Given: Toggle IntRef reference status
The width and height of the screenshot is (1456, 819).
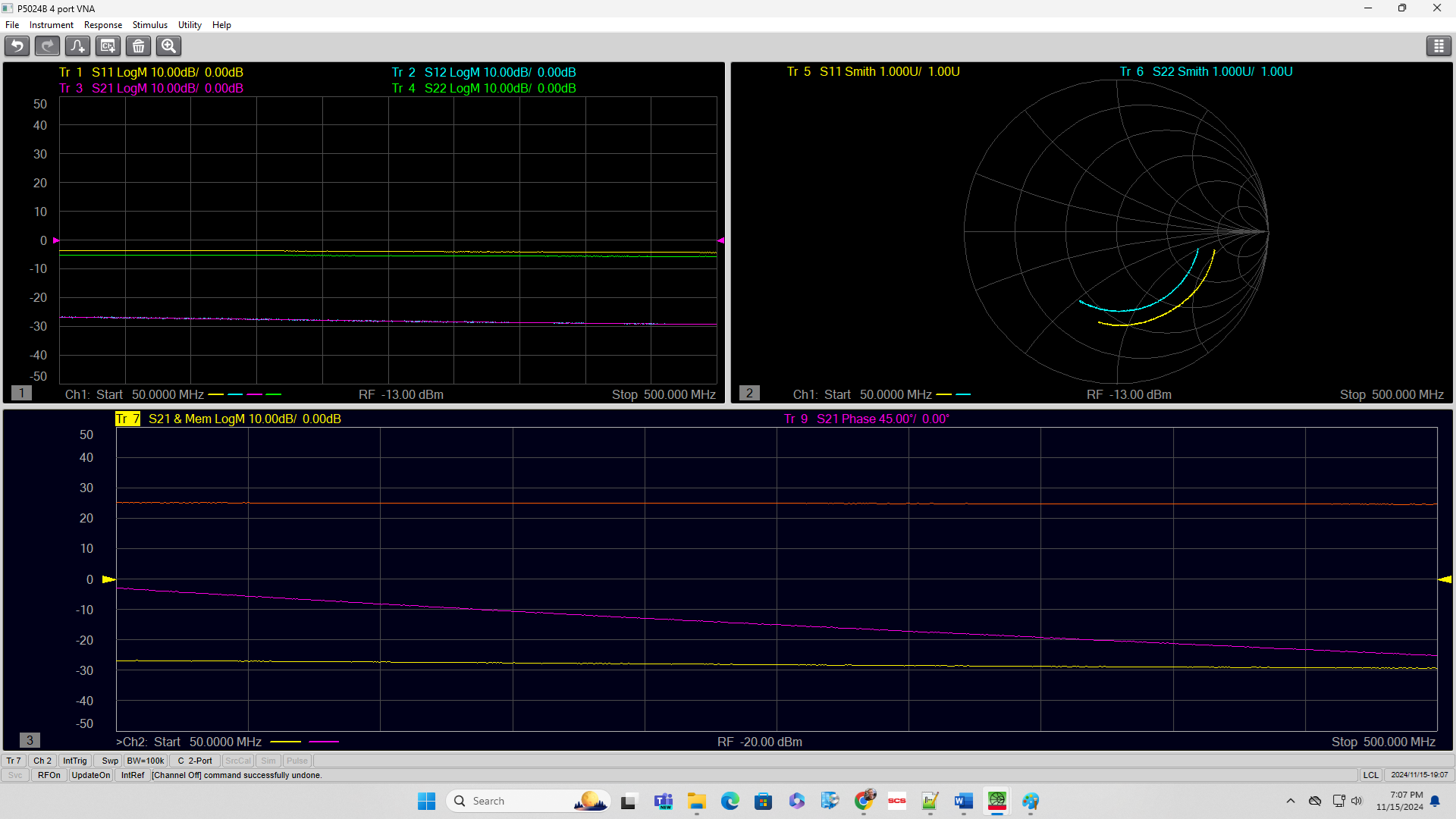Looking at the screenshot, I should pos(133,775).
